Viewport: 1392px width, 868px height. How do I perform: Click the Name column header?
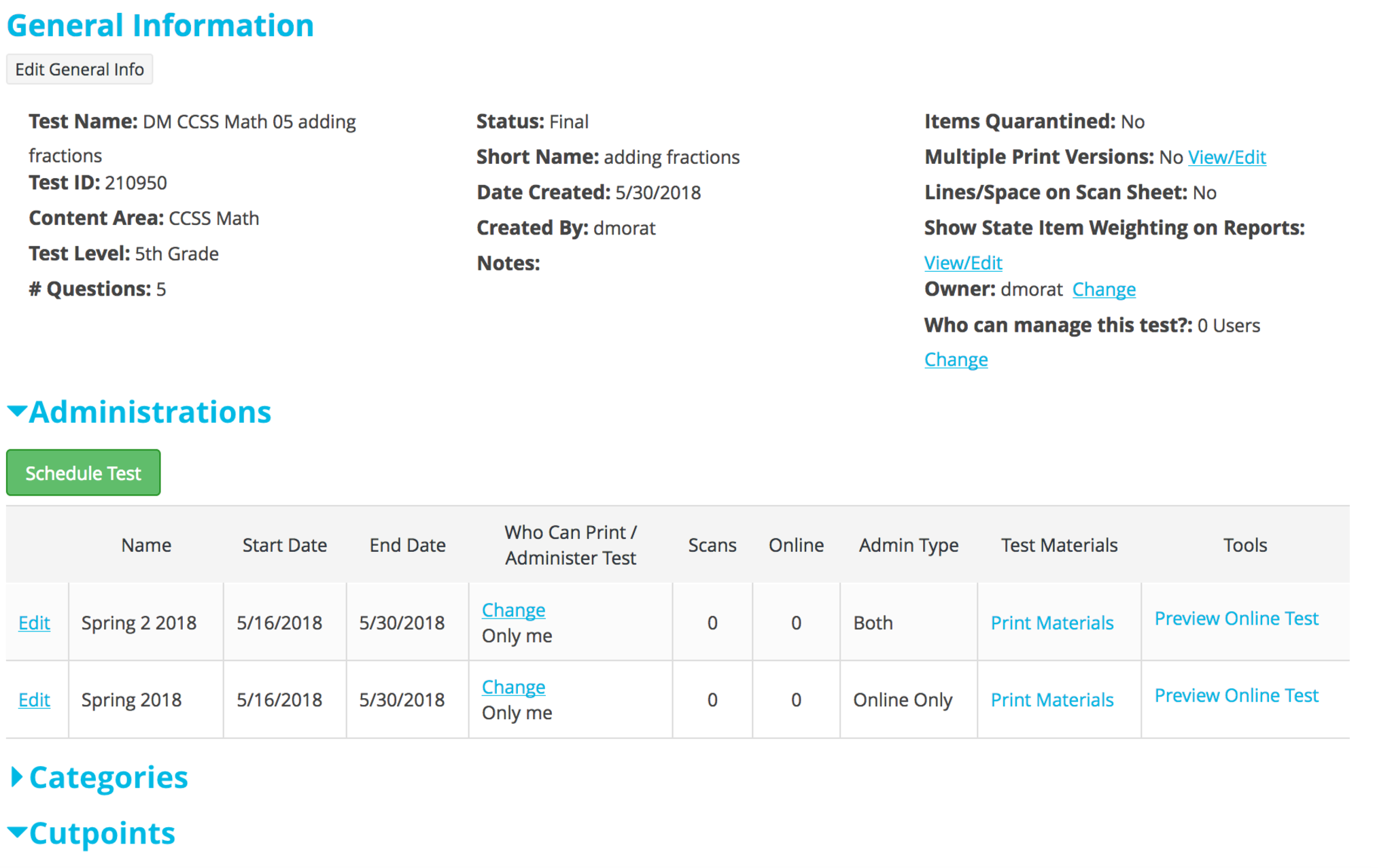[x=146, y=545]
